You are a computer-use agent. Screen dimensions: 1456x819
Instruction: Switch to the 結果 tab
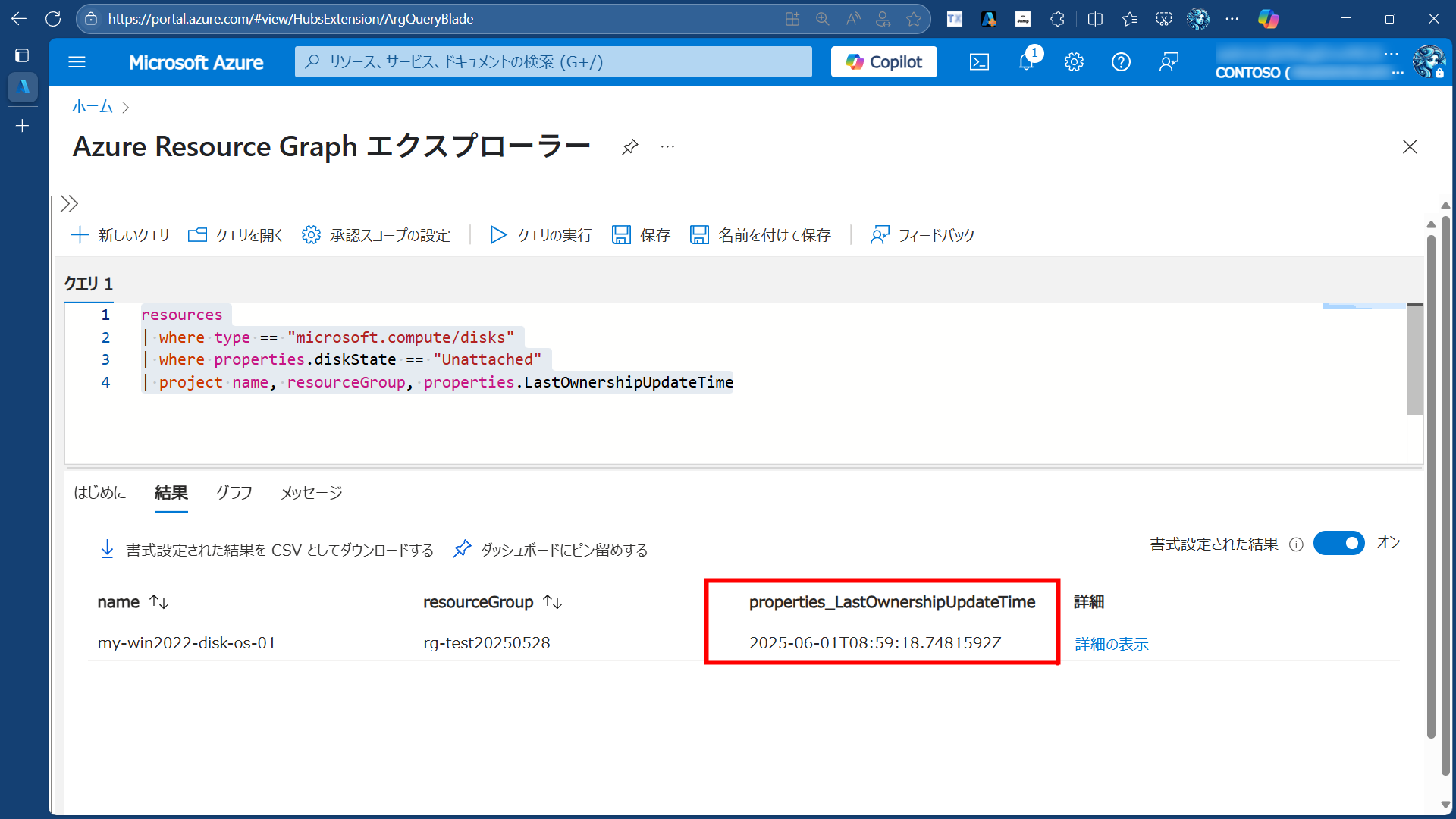[x=171, y=493]
